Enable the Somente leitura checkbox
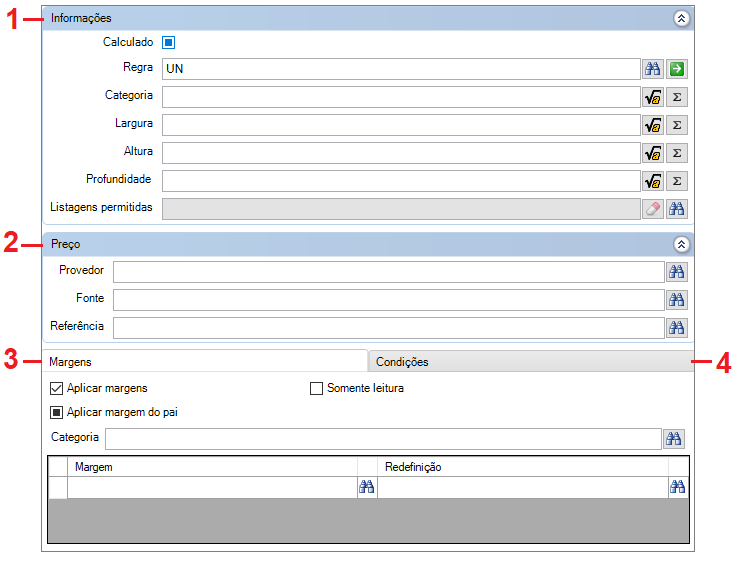The image size is (738, 562). [316, 388]
